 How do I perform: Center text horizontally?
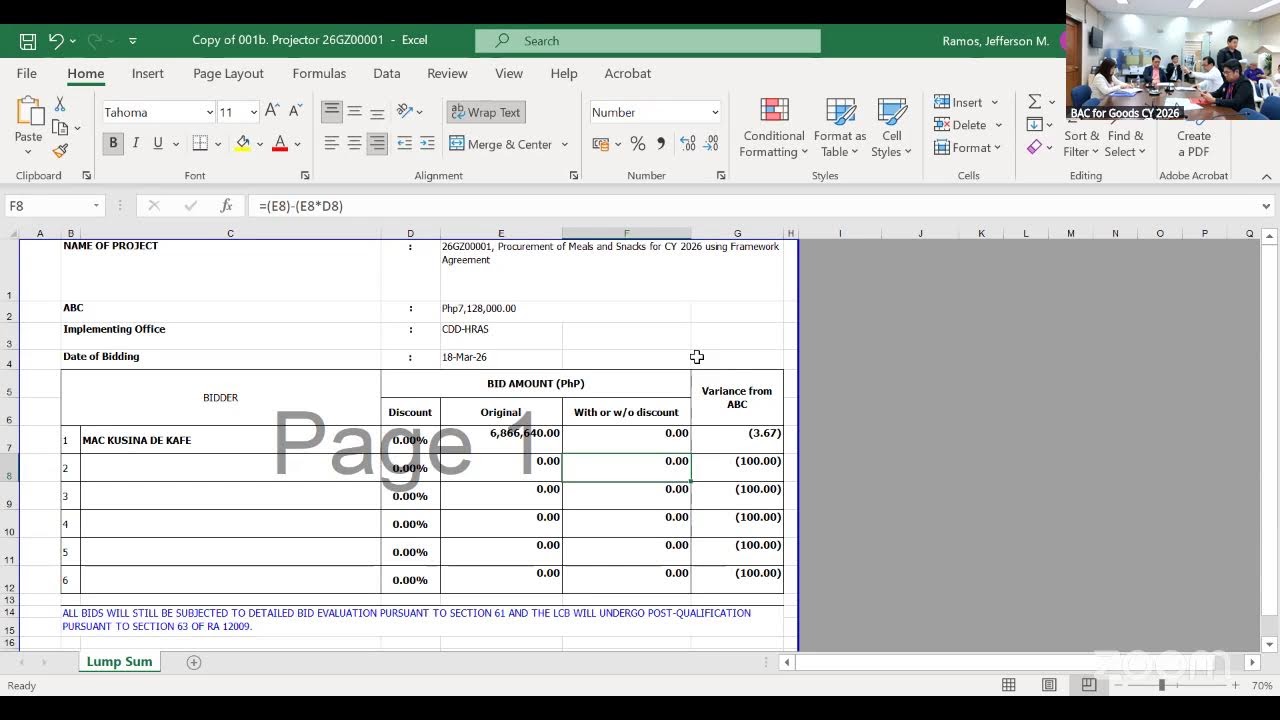pos(354,144)
